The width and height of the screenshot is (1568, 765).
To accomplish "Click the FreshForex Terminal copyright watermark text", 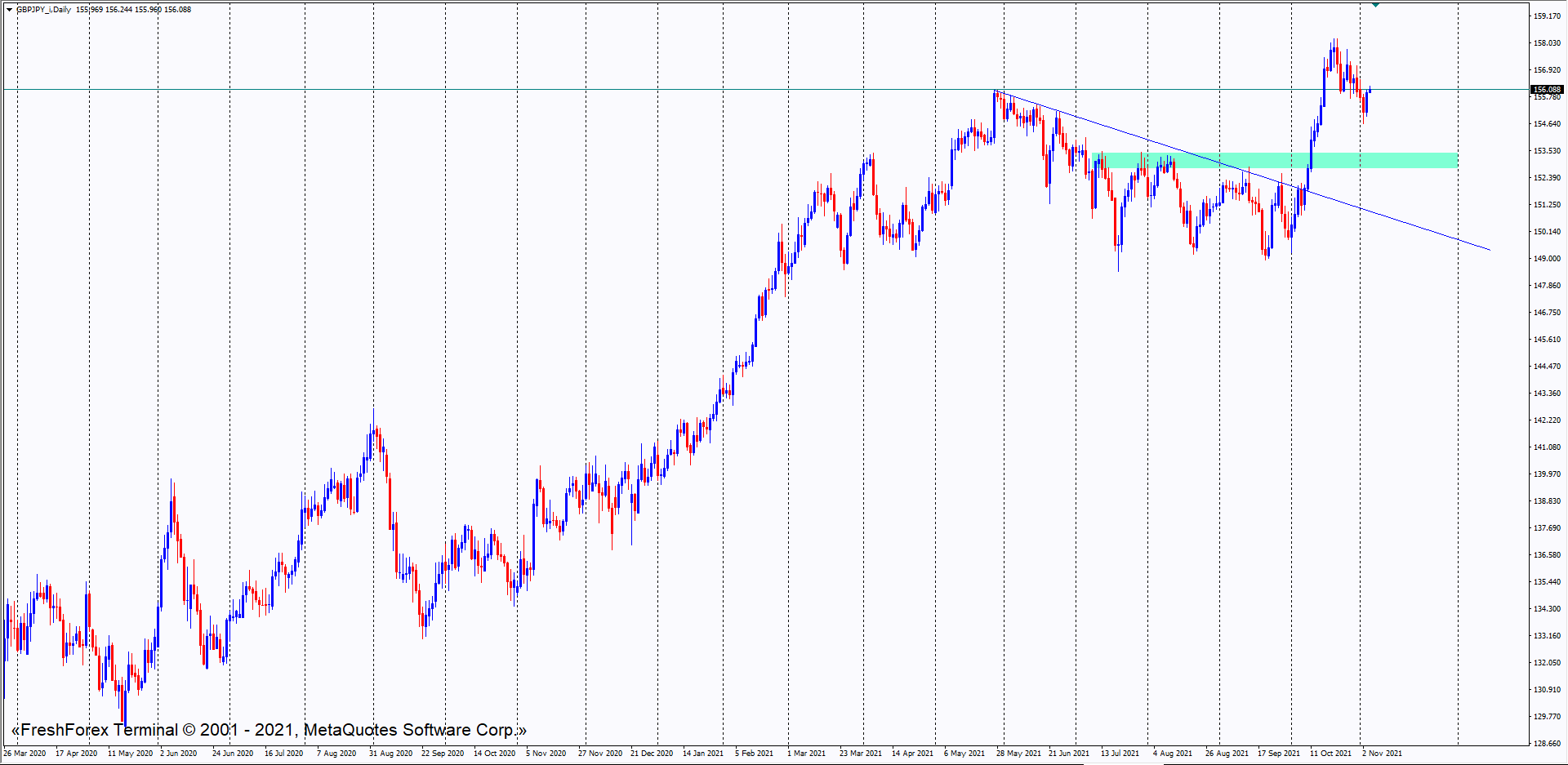I will (x=269, y=730).
